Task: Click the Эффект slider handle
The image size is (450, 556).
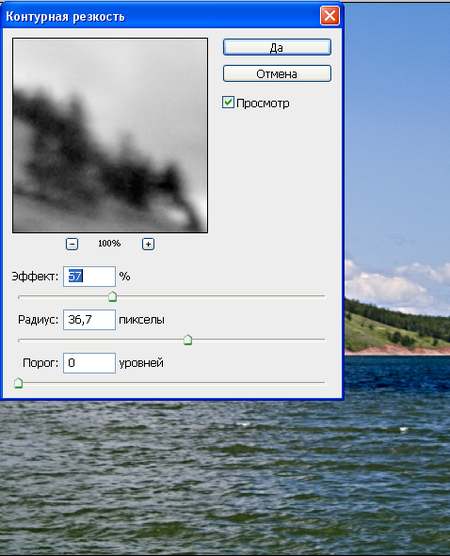Action: pyautogui.click(x=112, y=296)
